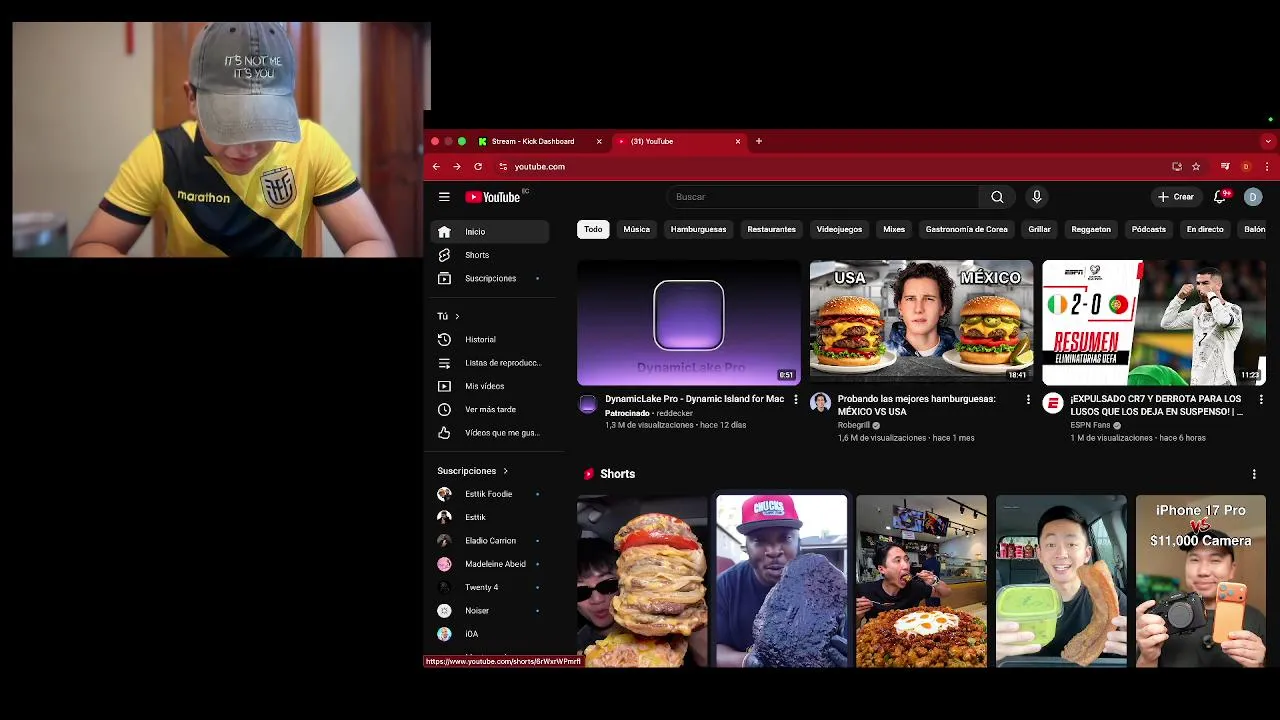Open USA vs México burgers thumbnail

[921, 323]
